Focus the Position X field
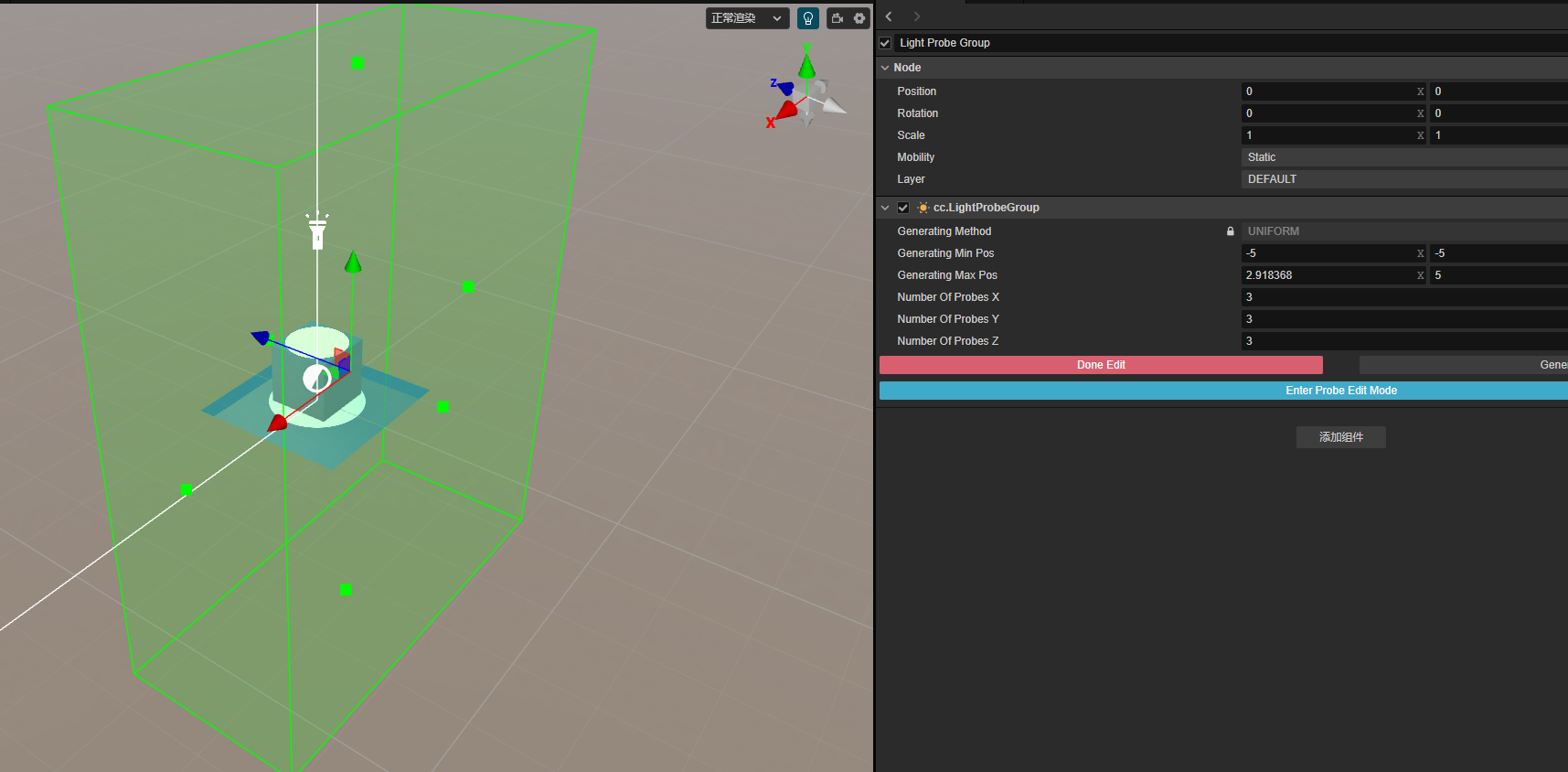The image size is (1568, 772). tap(1334, 91)
